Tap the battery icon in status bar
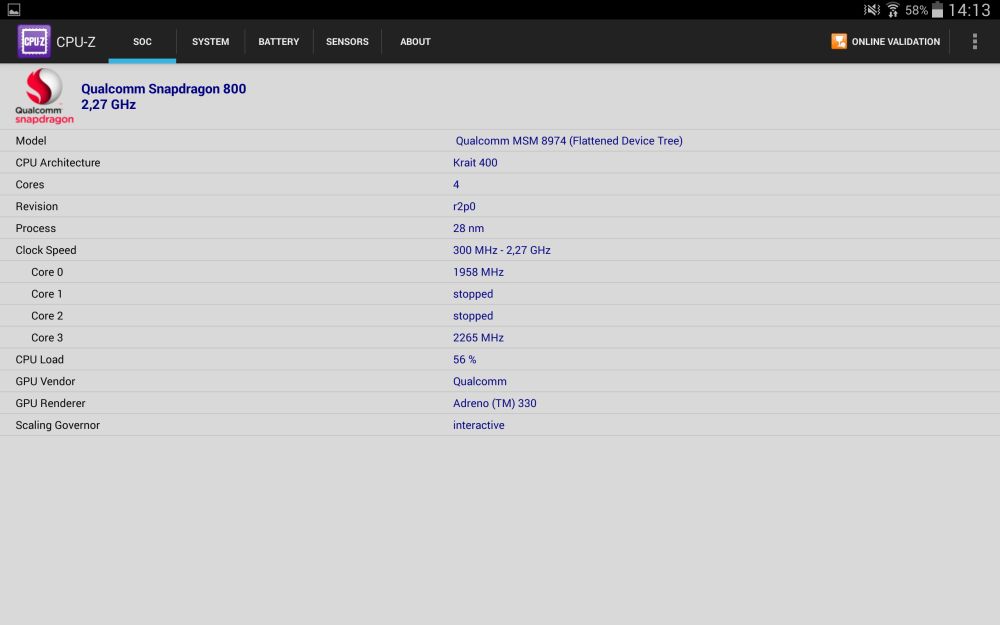The height and width of the screenshot is (625, 1000). [x=938, y=10]
